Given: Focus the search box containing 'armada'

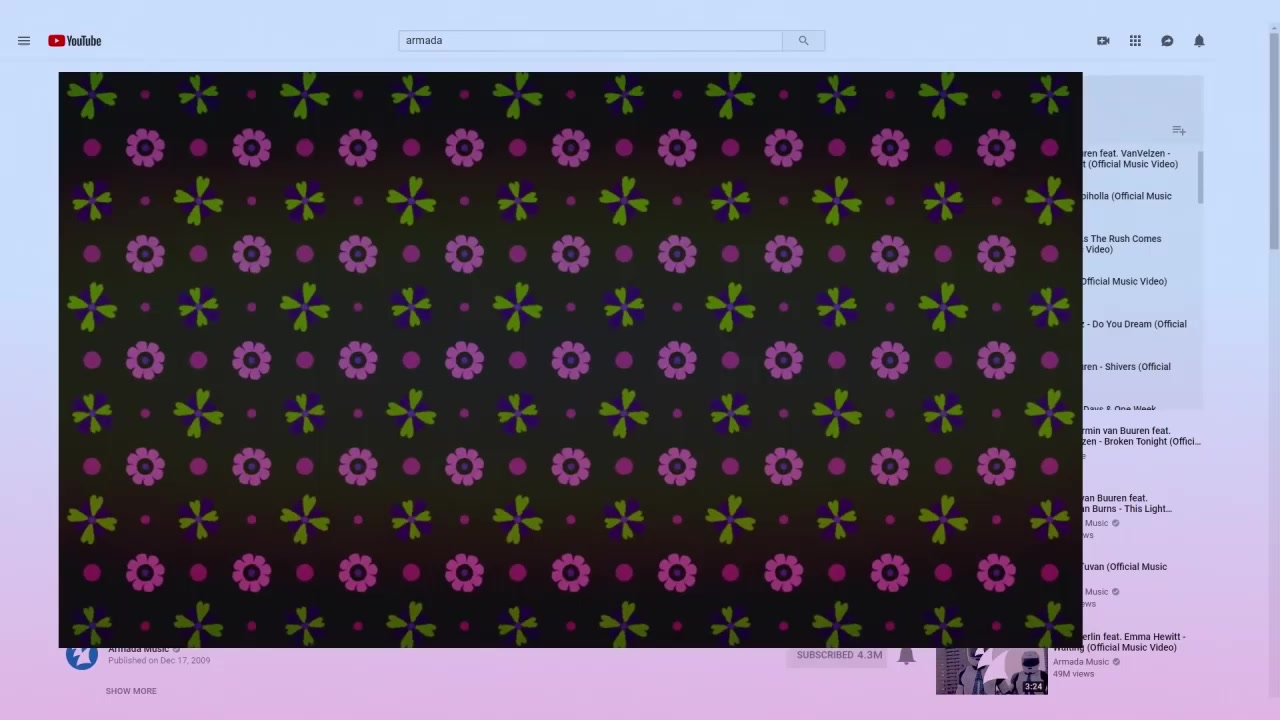Looking at the screenshot, I should [590, 41].
